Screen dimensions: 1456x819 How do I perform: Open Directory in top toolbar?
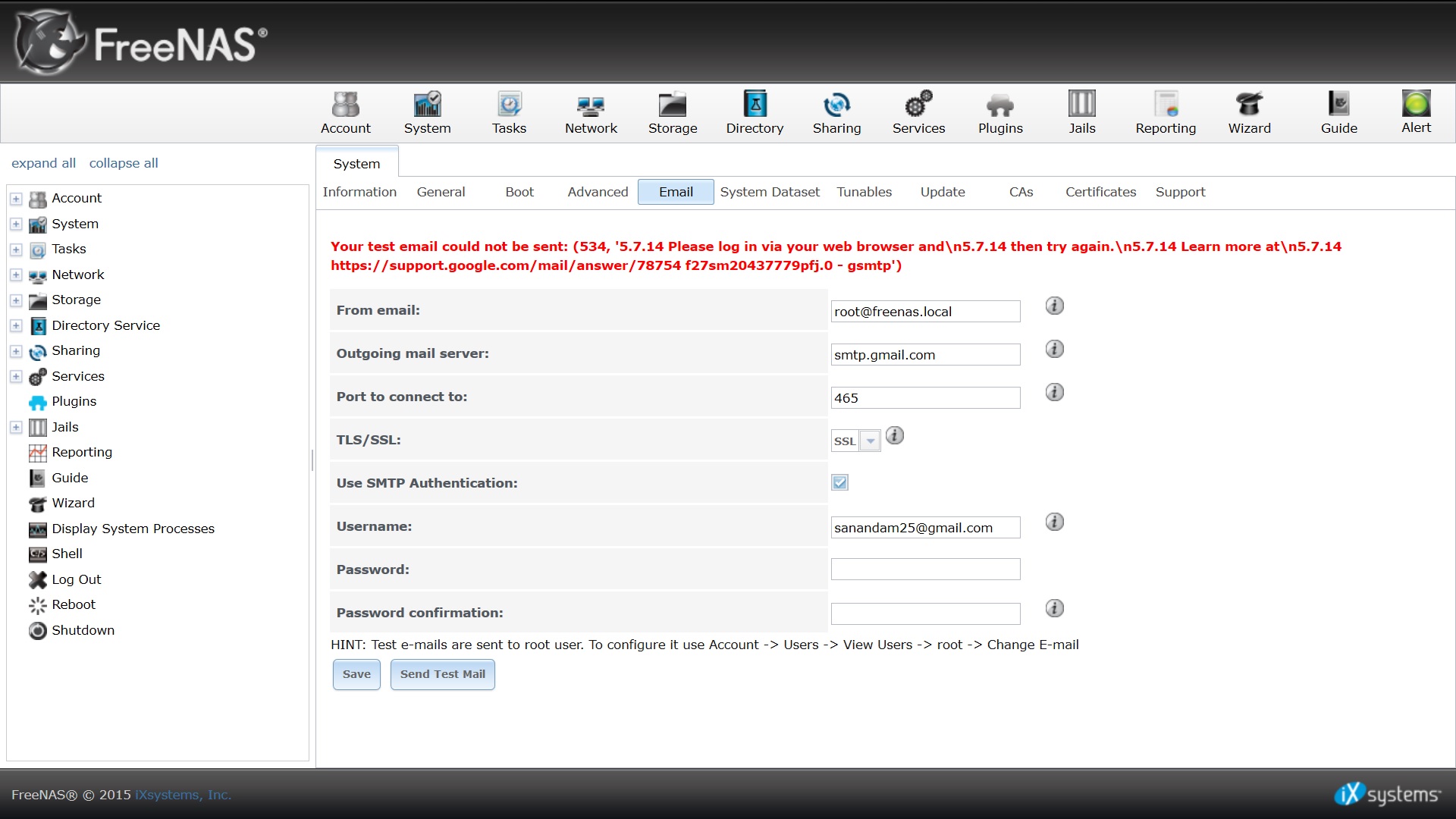tap(755, 113)
